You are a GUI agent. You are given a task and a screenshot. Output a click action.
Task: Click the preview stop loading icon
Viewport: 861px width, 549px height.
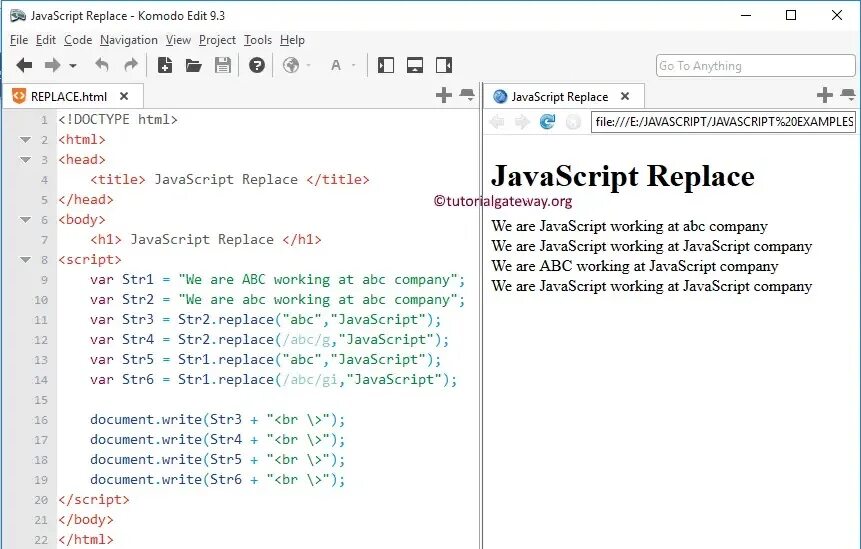pos(573,121)
